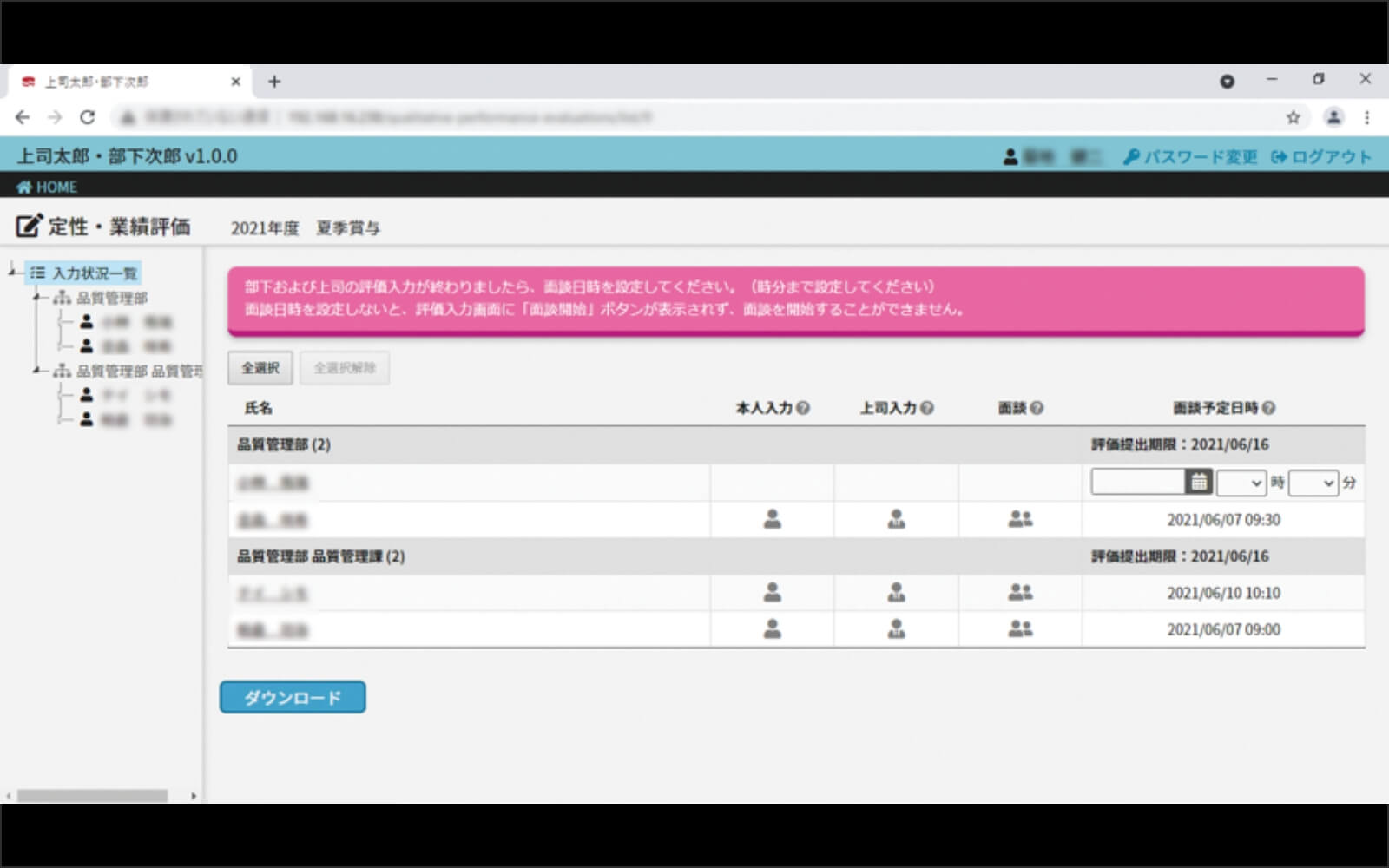
Task: Open the 時 hour dropdown
Action: click(1241, 483)
